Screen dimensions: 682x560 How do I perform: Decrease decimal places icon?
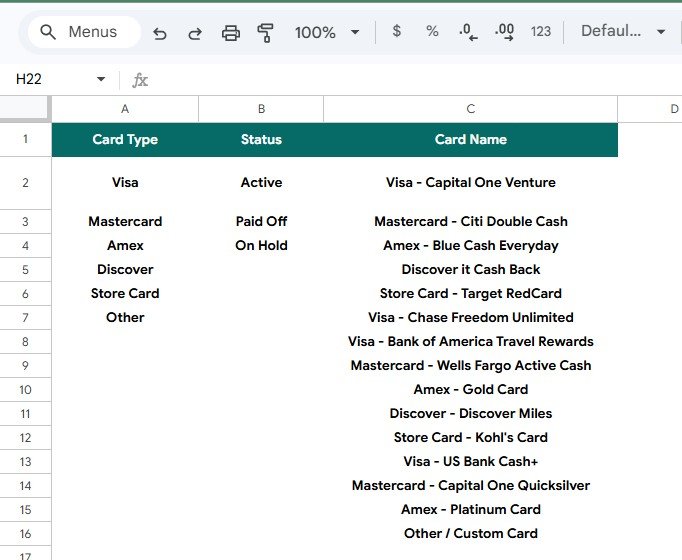[x=468, y=32]
